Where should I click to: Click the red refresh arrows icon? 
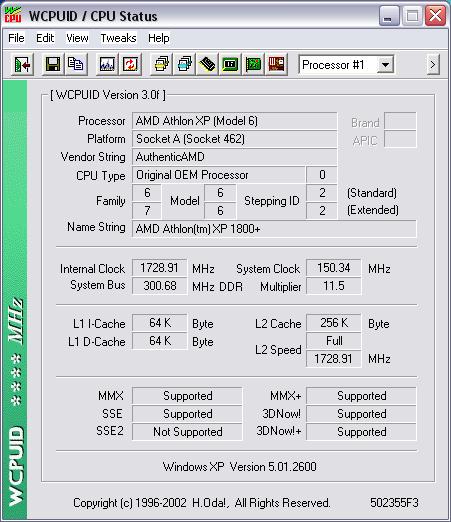point(130,64)
